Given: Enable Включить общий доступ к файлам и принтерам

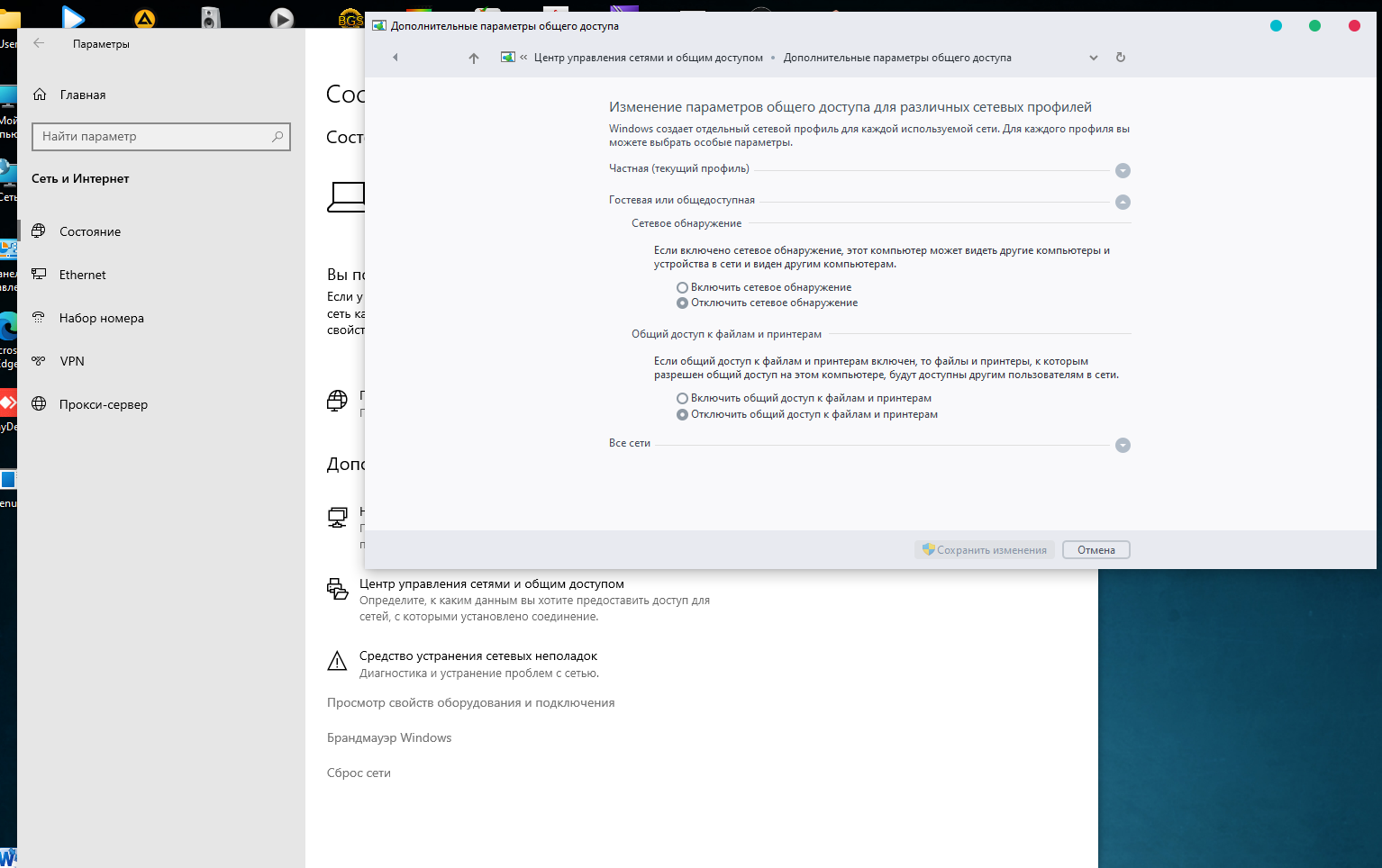Looking at the screenshot, I should click(682, 398).
